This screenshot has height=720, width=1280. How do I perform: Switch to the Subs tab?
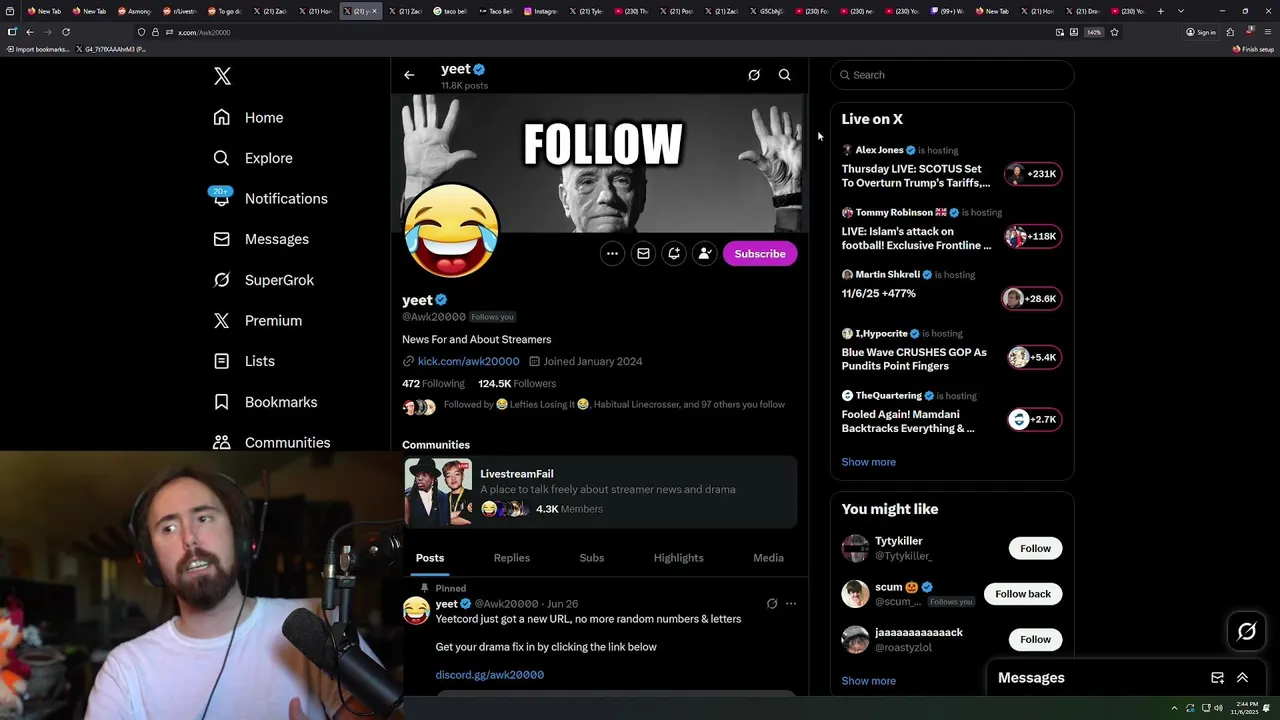pos(592,558)
